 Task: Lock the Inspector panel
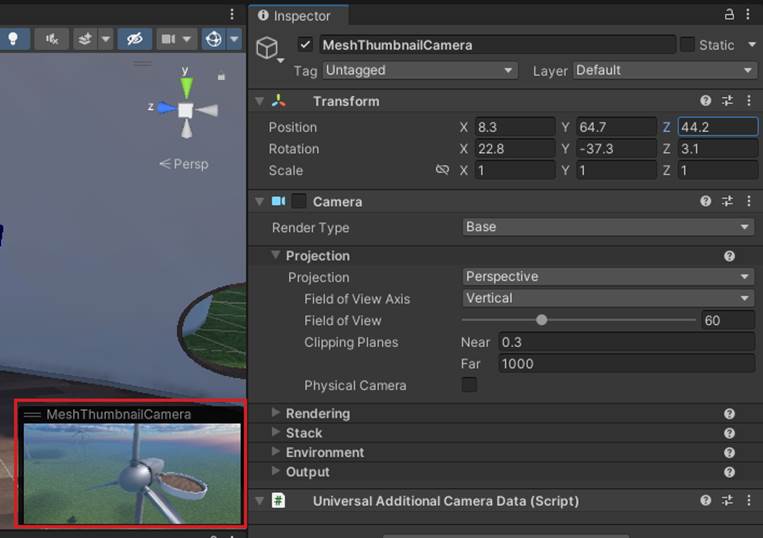tap(729, 15)
